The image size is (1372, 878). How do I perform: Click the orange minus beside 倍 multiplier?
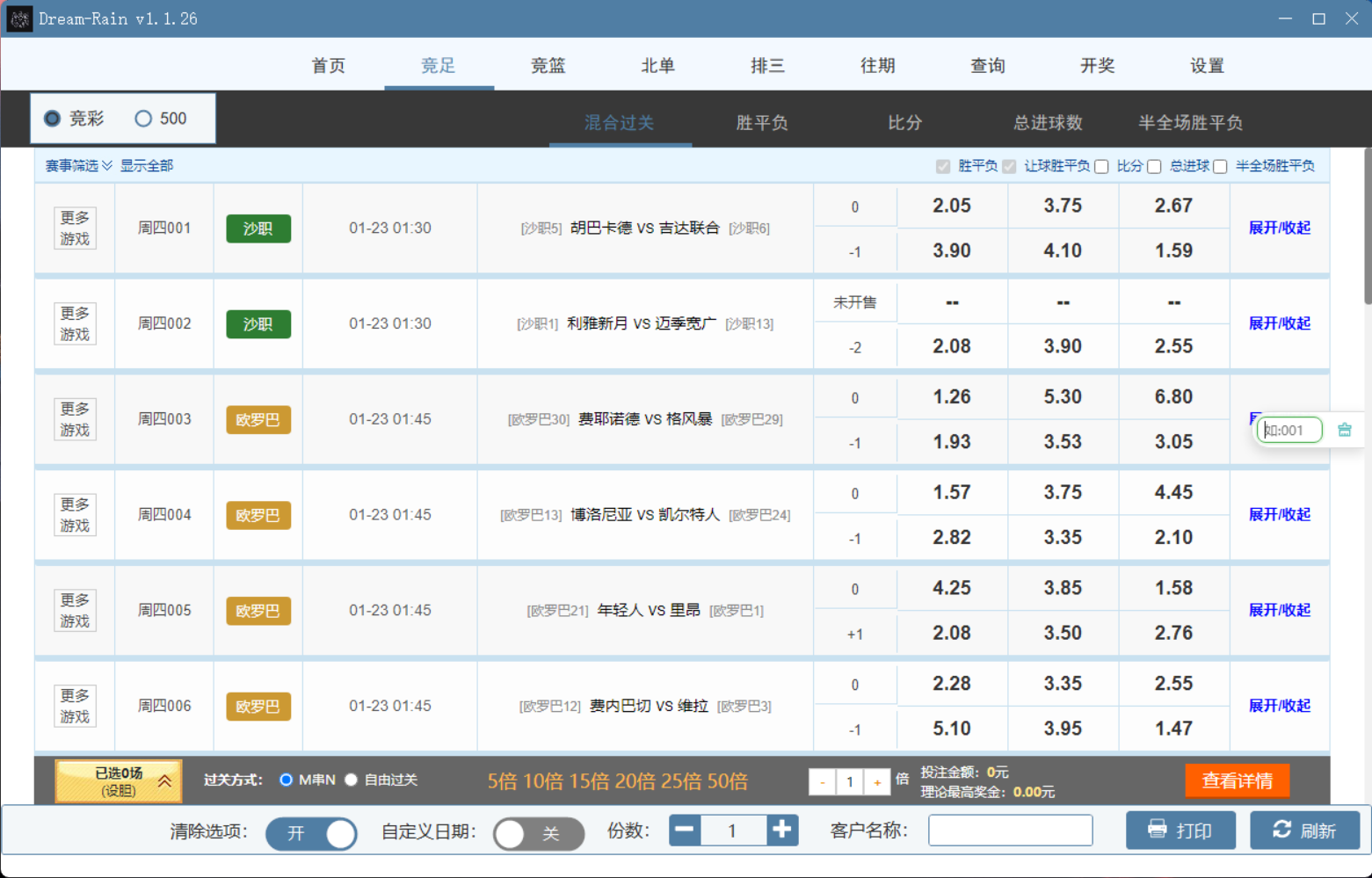pyautogui.click(x=822, y=781)
